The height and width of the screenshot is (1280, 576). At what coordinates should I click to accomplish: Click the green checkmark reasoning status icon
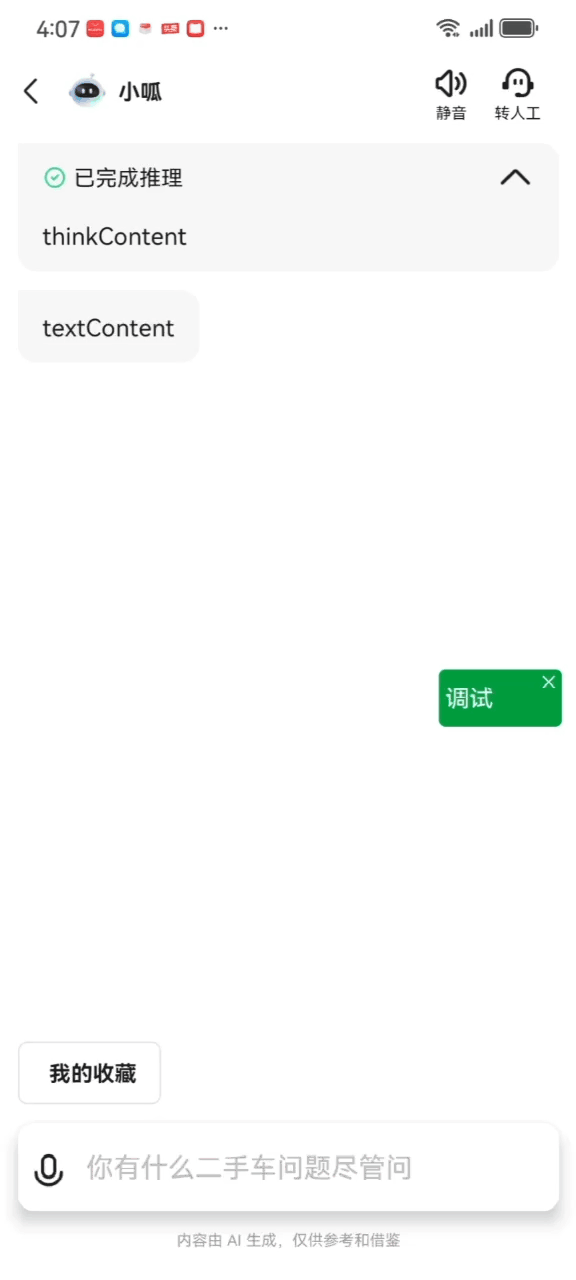(x=55, y=178)
